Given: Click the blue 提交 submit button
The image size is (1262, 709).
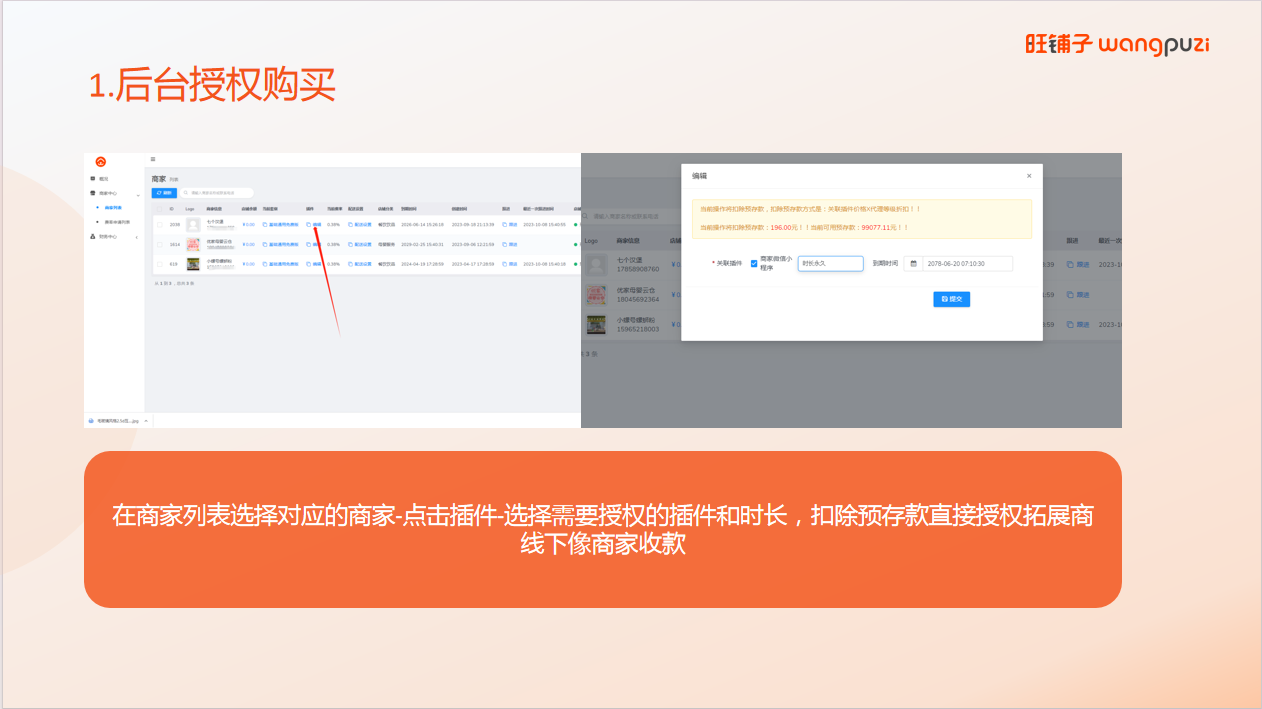Looking at the screenshot, I should coord(952,299).
